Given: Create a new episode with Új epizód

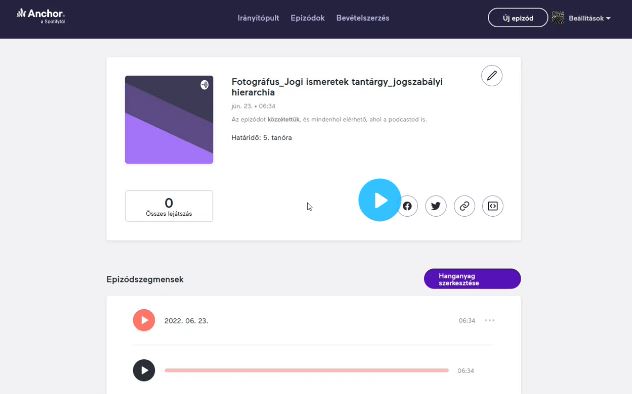Looking at the screenshot, I should tap(518, 18).
